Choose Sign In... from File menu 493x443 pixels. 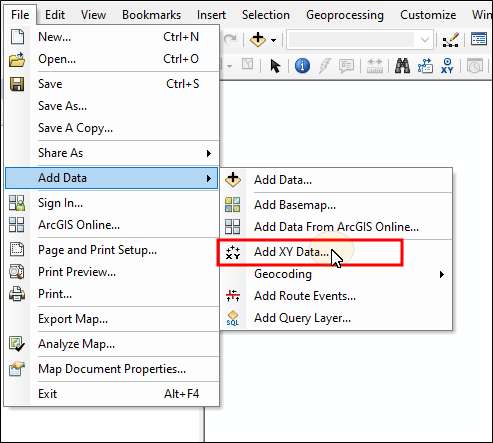pos(112,203)
